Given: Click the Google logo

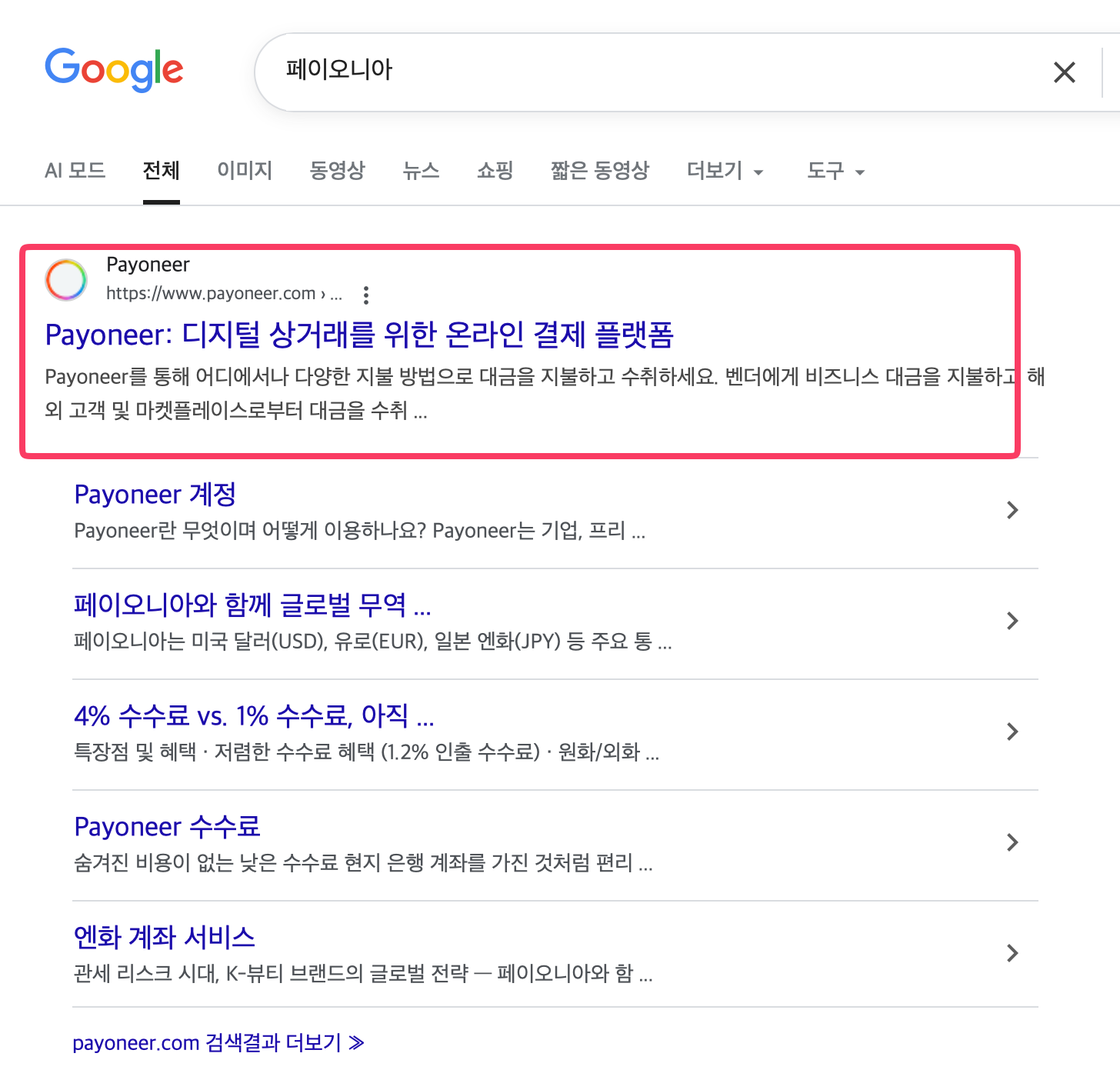Looking at the screenshot, I should coord(114,70).
